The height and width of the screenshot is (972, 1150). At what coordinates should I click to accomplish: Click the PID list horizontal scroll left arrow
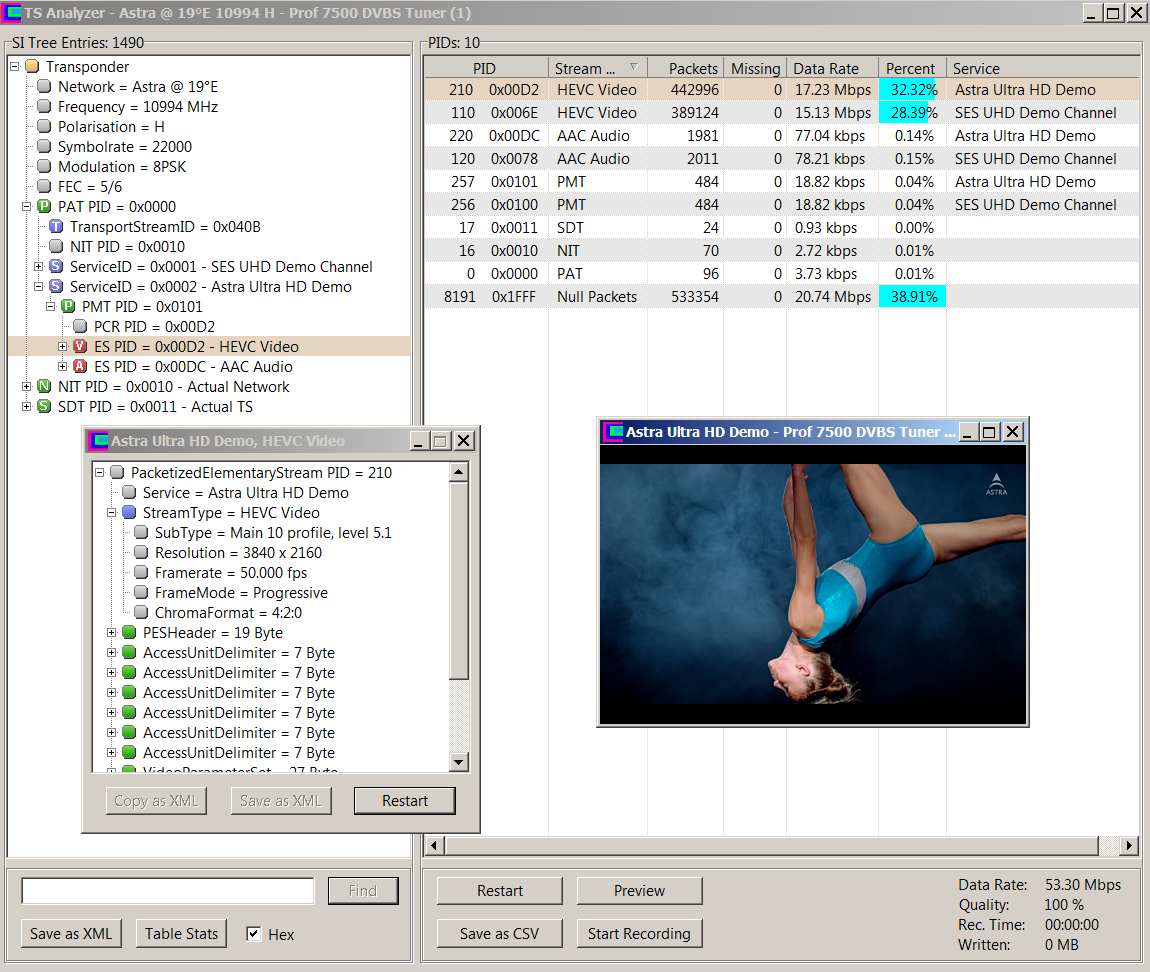coord(434,846)
